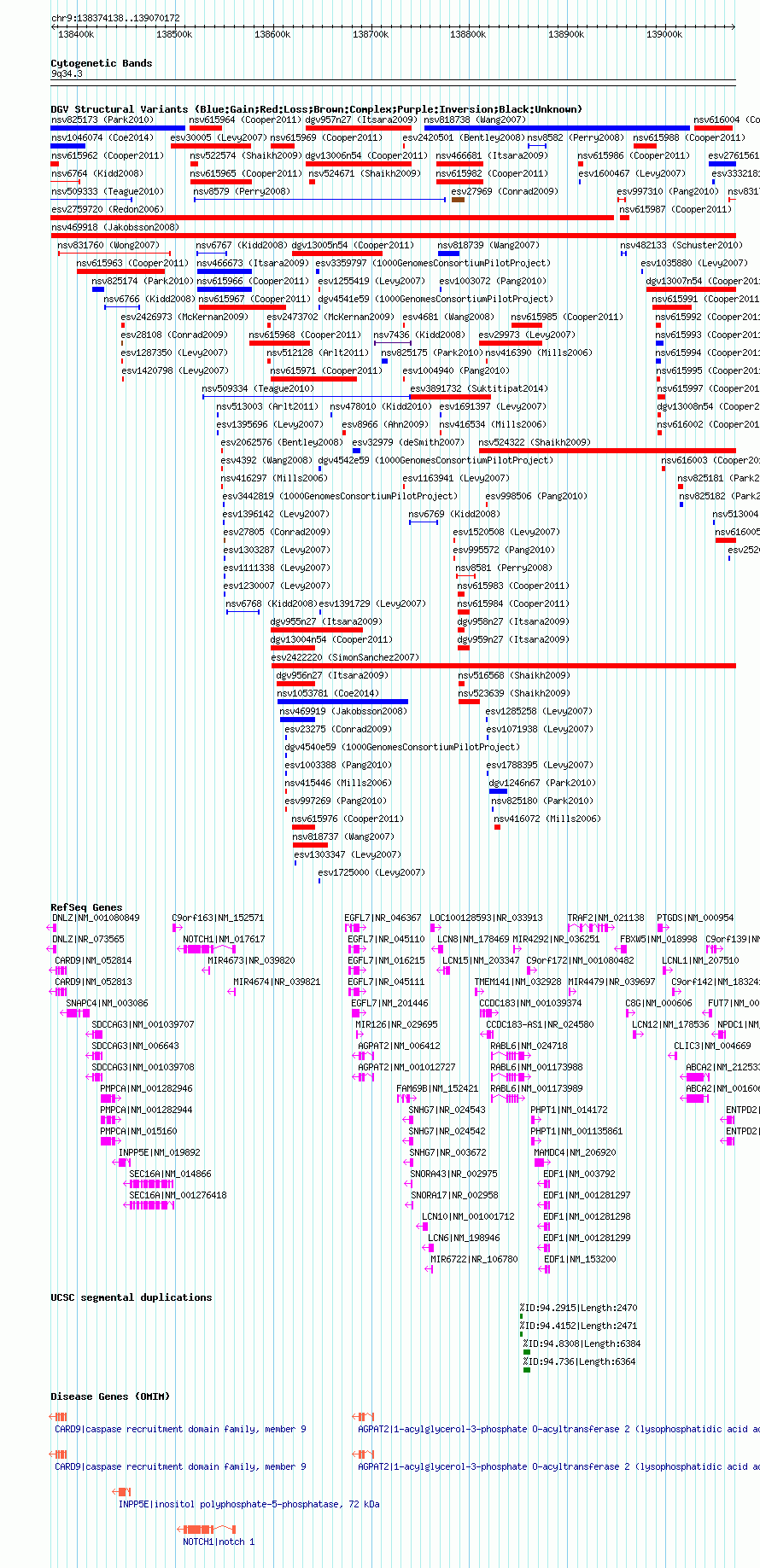Image resolution: width=760 pixels, height=1568 pixels.
Task: Click the blue gain bar under nsv825173
Action: coord(118,128)
